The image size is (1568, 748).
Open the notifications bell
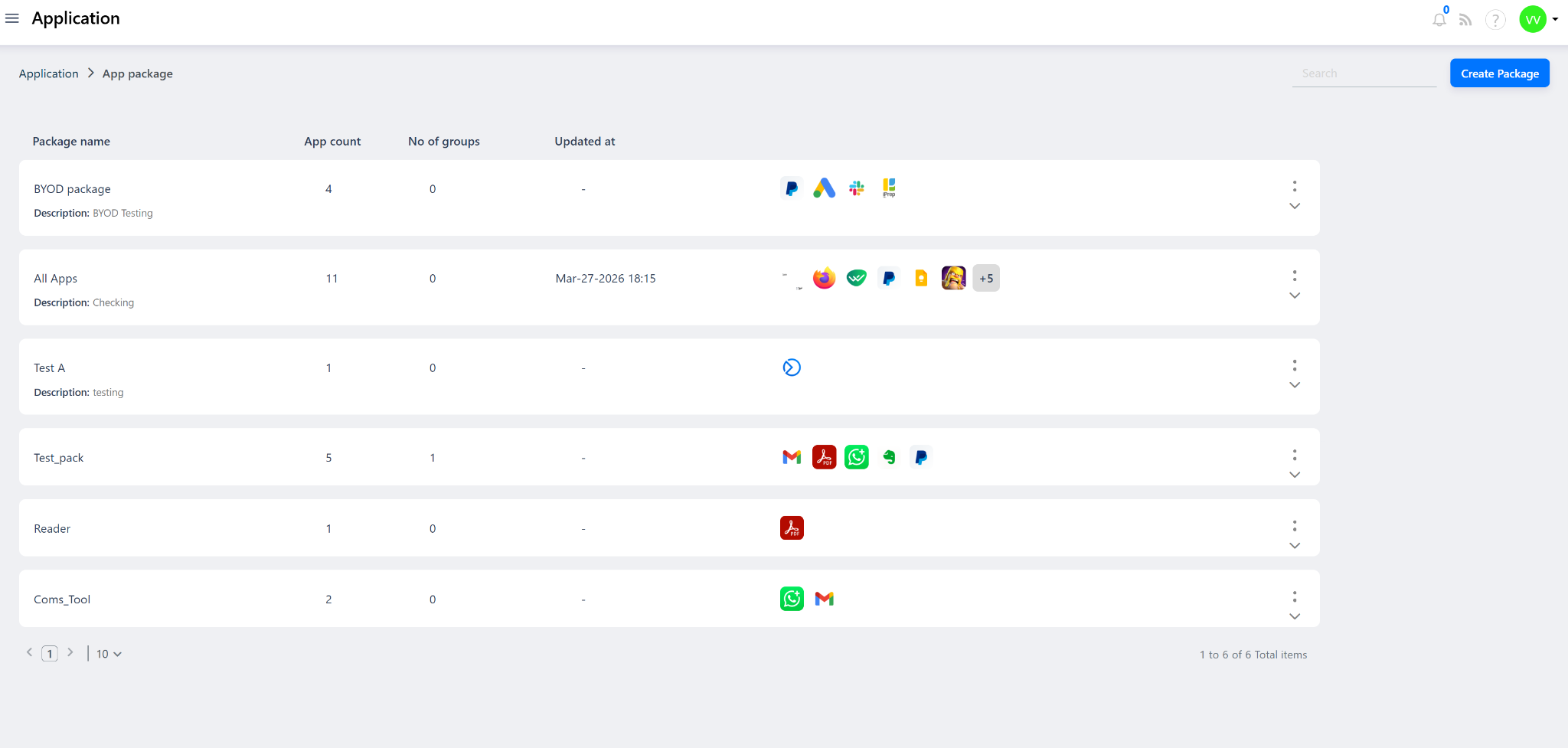tap(1439, 20)
